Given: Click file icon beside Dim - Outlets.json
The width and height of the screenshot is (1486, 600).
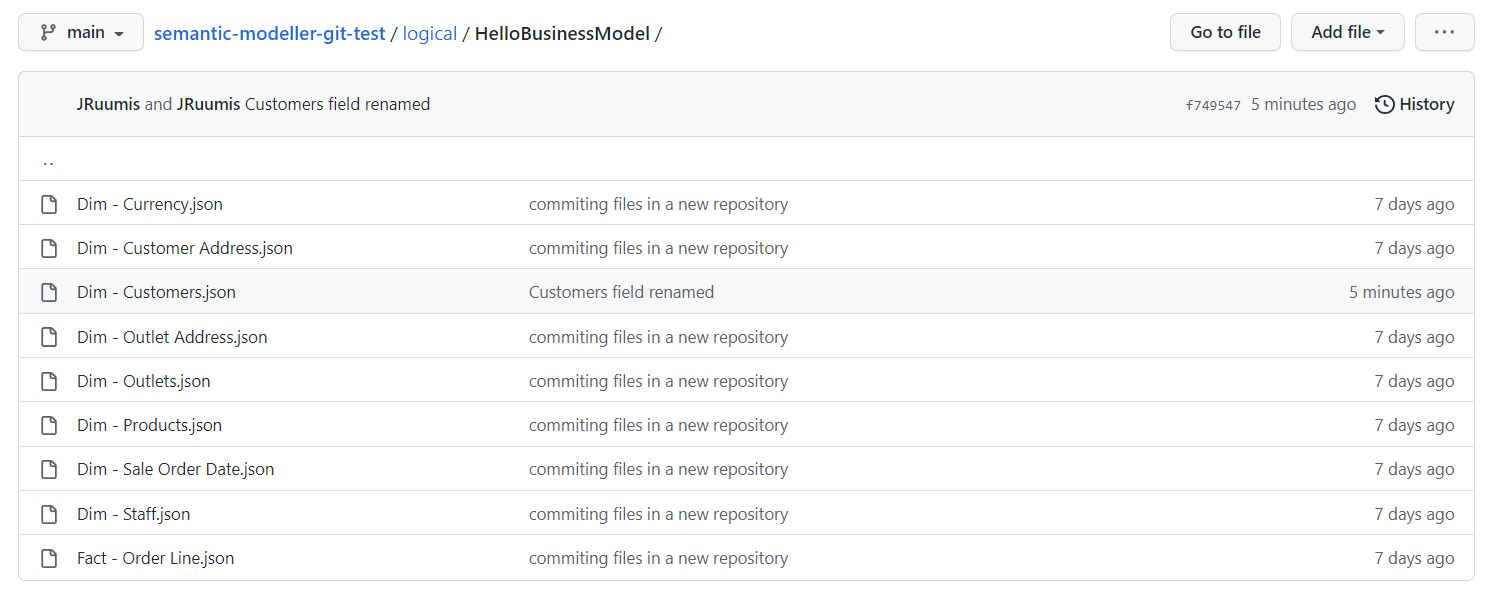Looking at the screenshot, I should [48, 381].
